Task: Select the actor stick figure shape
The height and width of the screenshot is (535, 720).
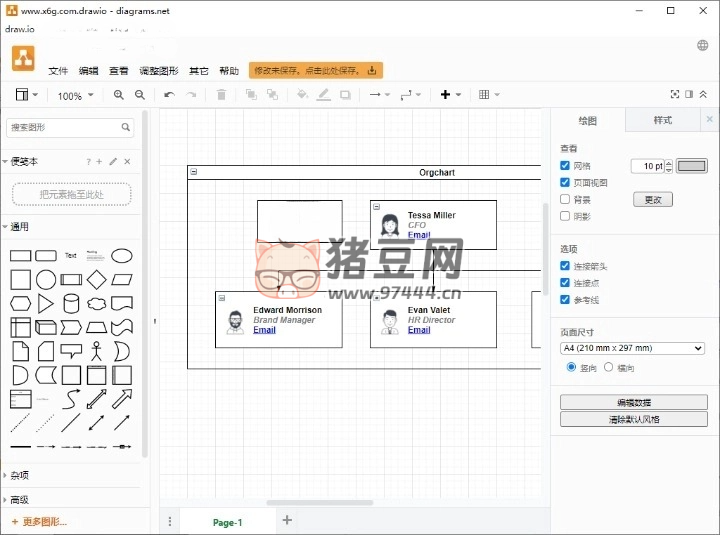Action: (96, 351)
